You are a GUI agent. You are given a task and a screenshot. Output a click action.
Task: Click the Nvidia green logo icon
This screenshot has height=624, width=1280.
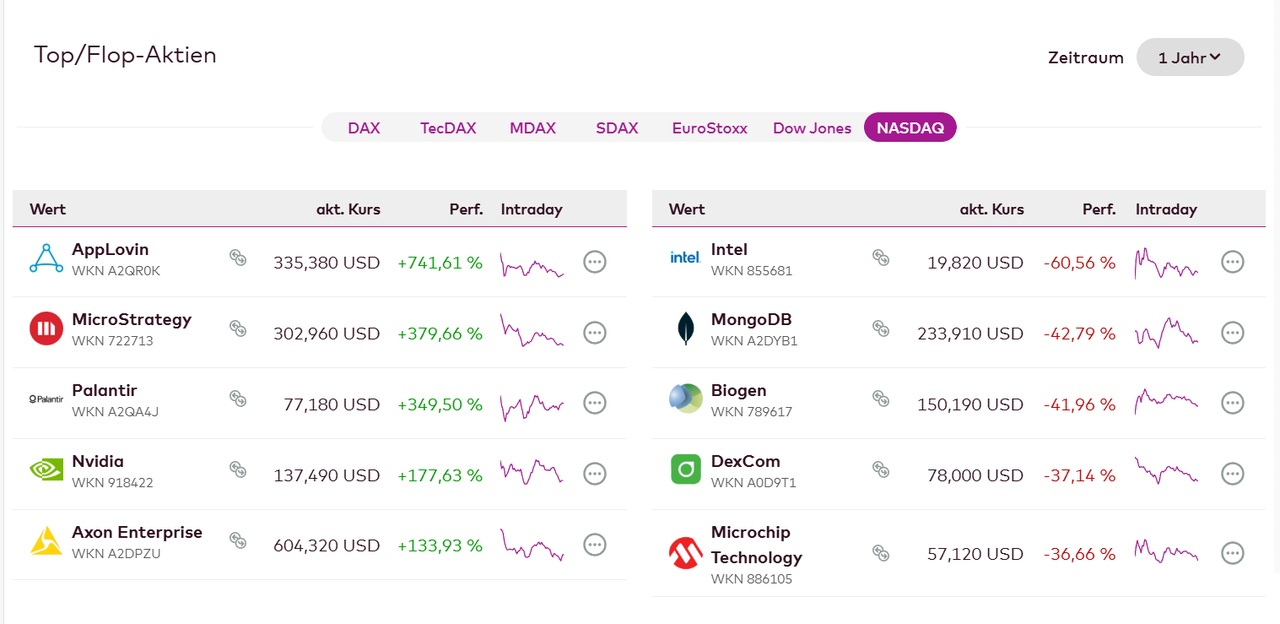tap(46, 469)
